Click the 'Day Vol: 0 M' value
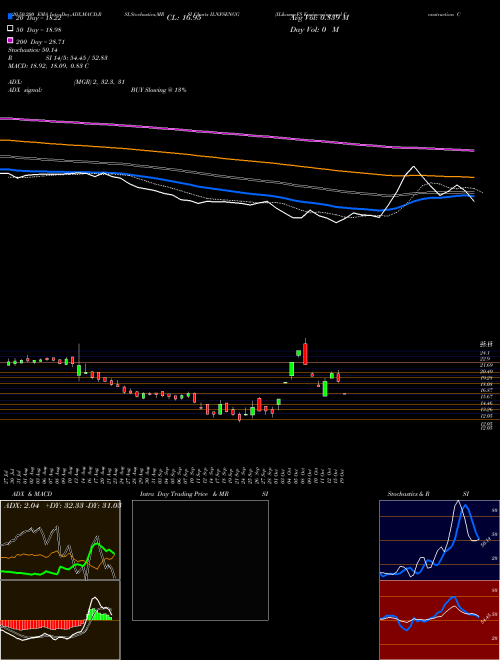This screenshot has width=500, height=660. coord(314,30)
